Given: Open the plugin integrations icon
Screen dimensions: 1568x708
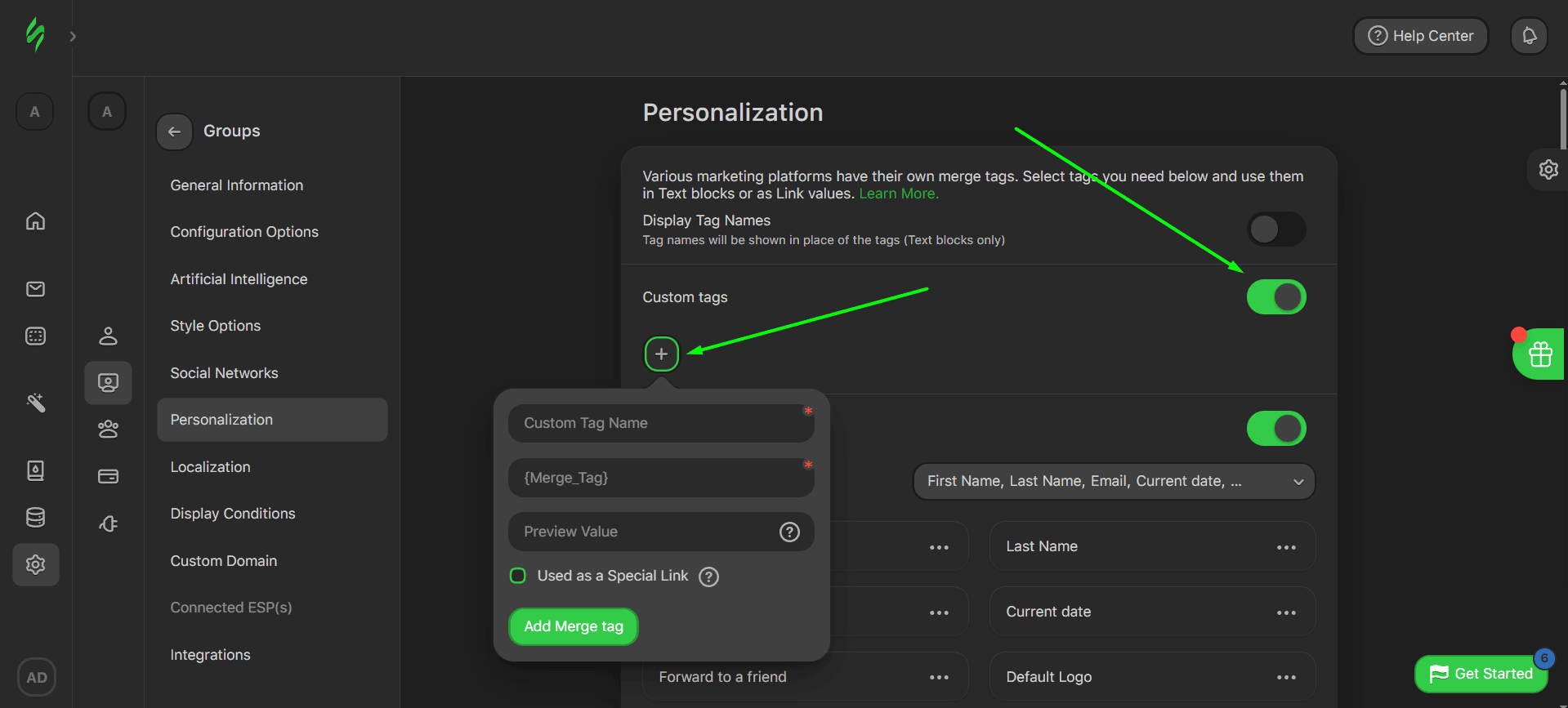Looking at the screenshot, I should click(x=108, y=523).
